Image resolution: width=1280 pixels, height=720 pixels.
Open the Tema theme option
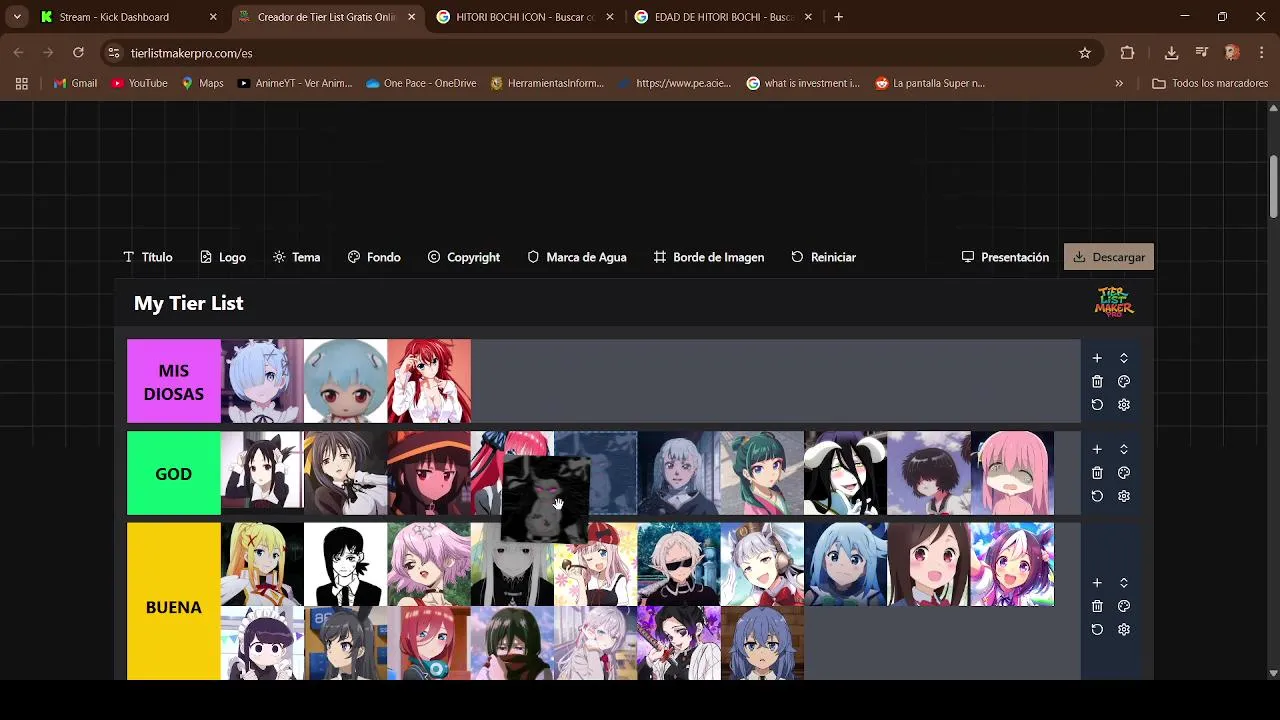tap(297, 257)
